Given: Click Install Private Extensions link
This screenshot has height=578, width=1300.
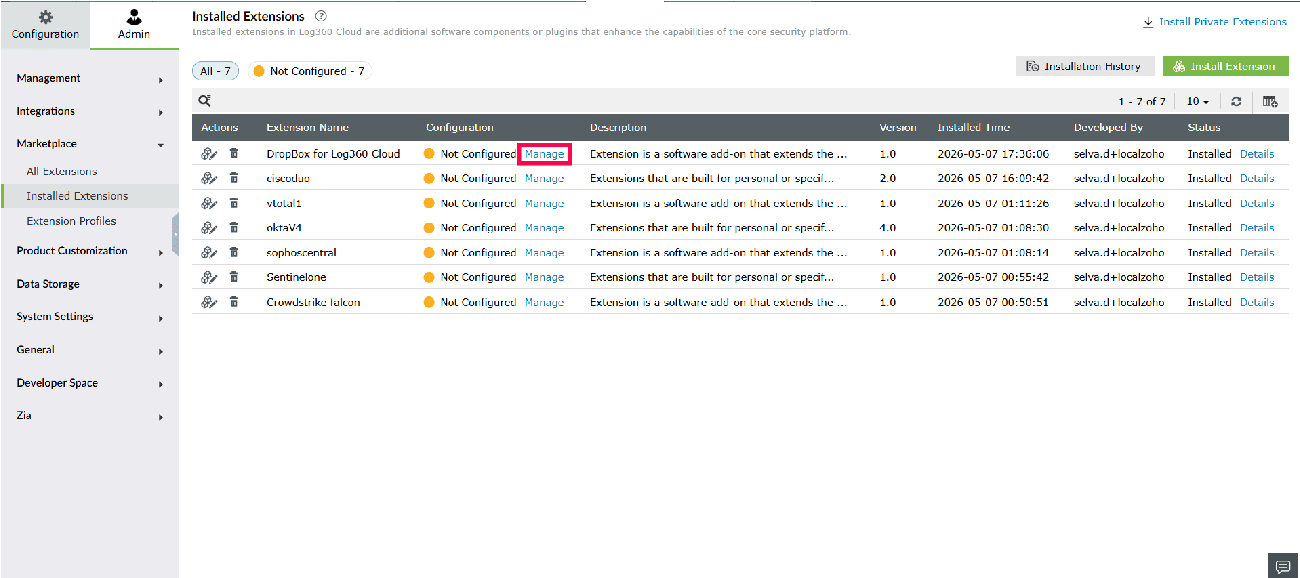Looking at the screenshot, I should click(x=1215, y=21).
